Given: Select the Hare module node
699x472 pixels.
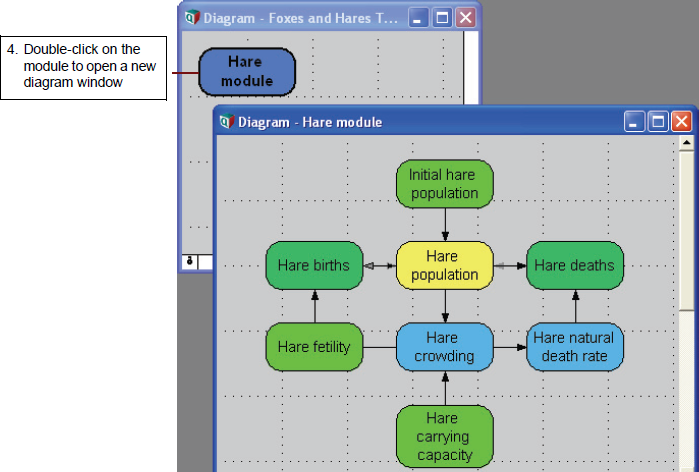Looking at the screenshot, I should point(247,72).
